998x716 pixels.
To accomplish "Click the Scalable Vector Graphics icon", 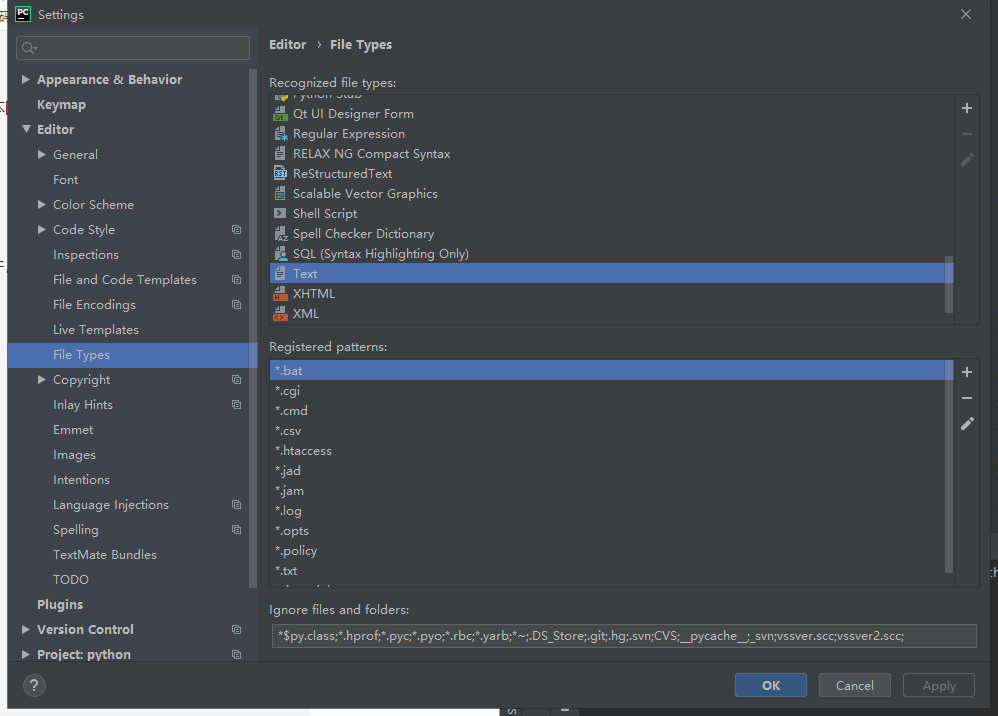I will pyautogui.click(x=280, y=193).
